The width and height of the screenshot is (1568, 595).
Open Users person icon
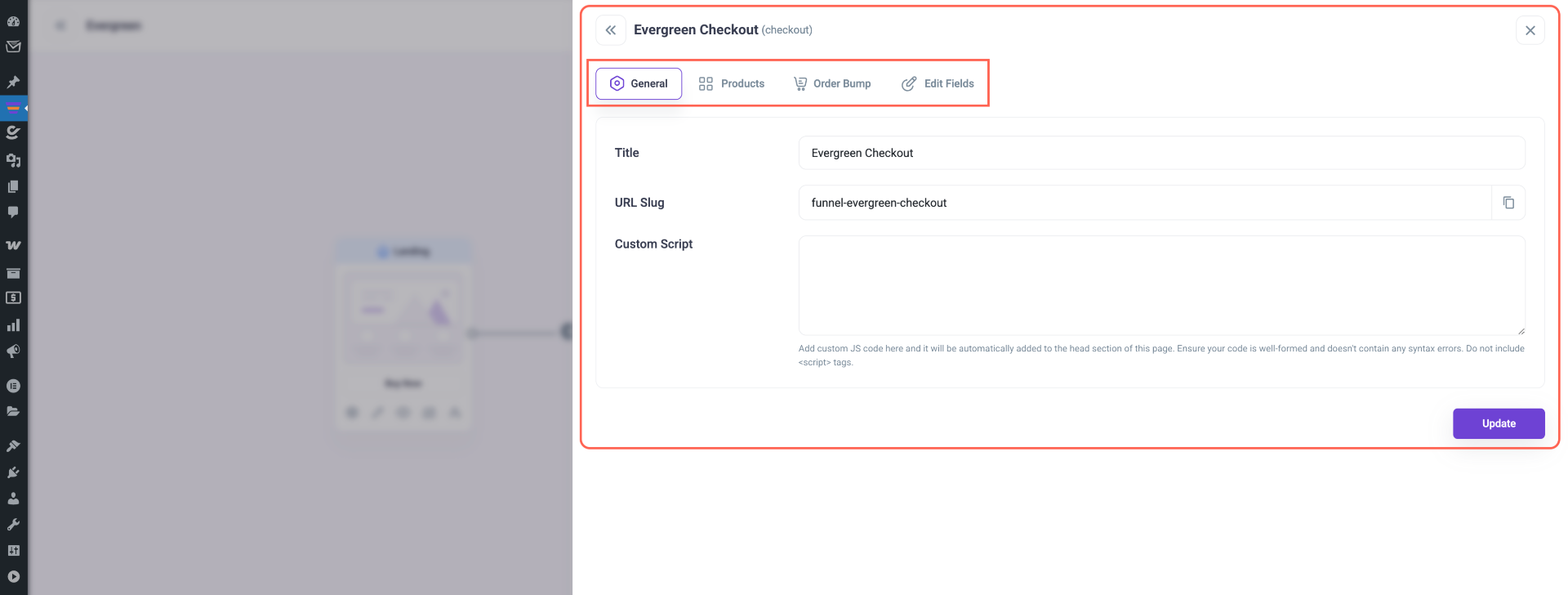13,499
